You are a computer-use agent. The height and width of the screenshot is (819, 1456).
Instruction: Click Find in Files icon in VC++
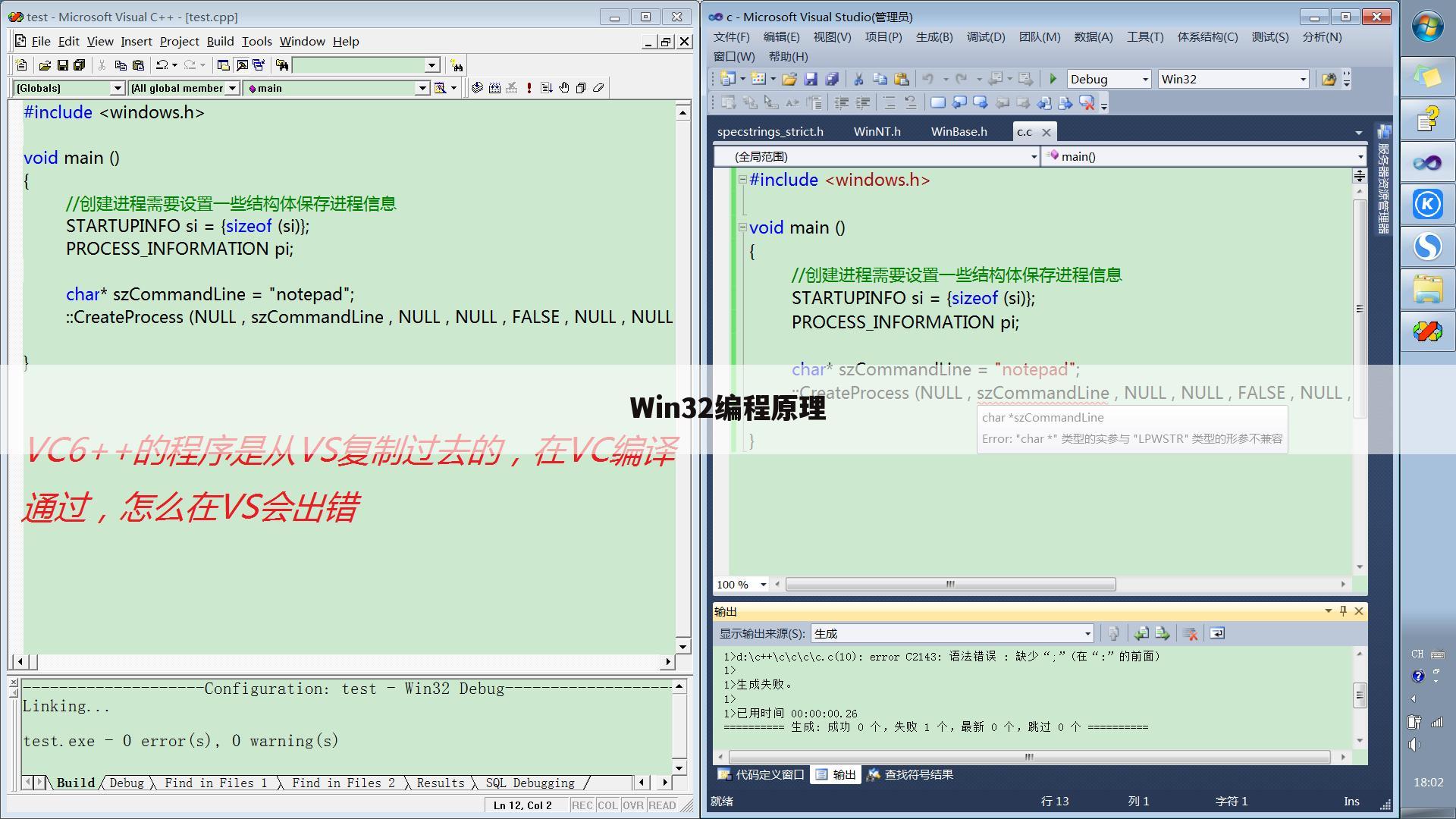pos(282,65)
